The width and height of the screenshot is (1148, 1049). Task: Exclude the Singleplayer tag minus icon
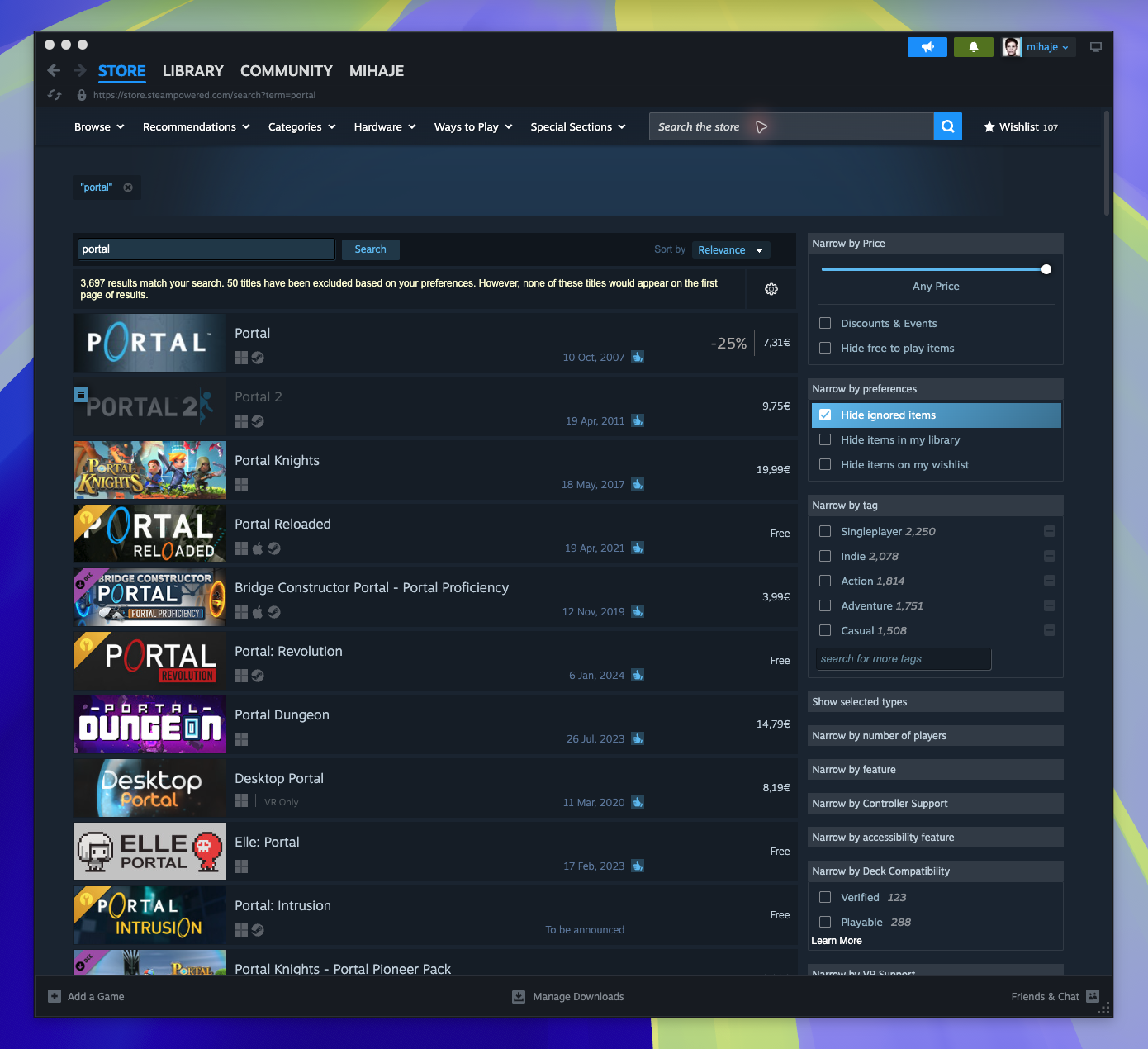[x=1050, y=531]
